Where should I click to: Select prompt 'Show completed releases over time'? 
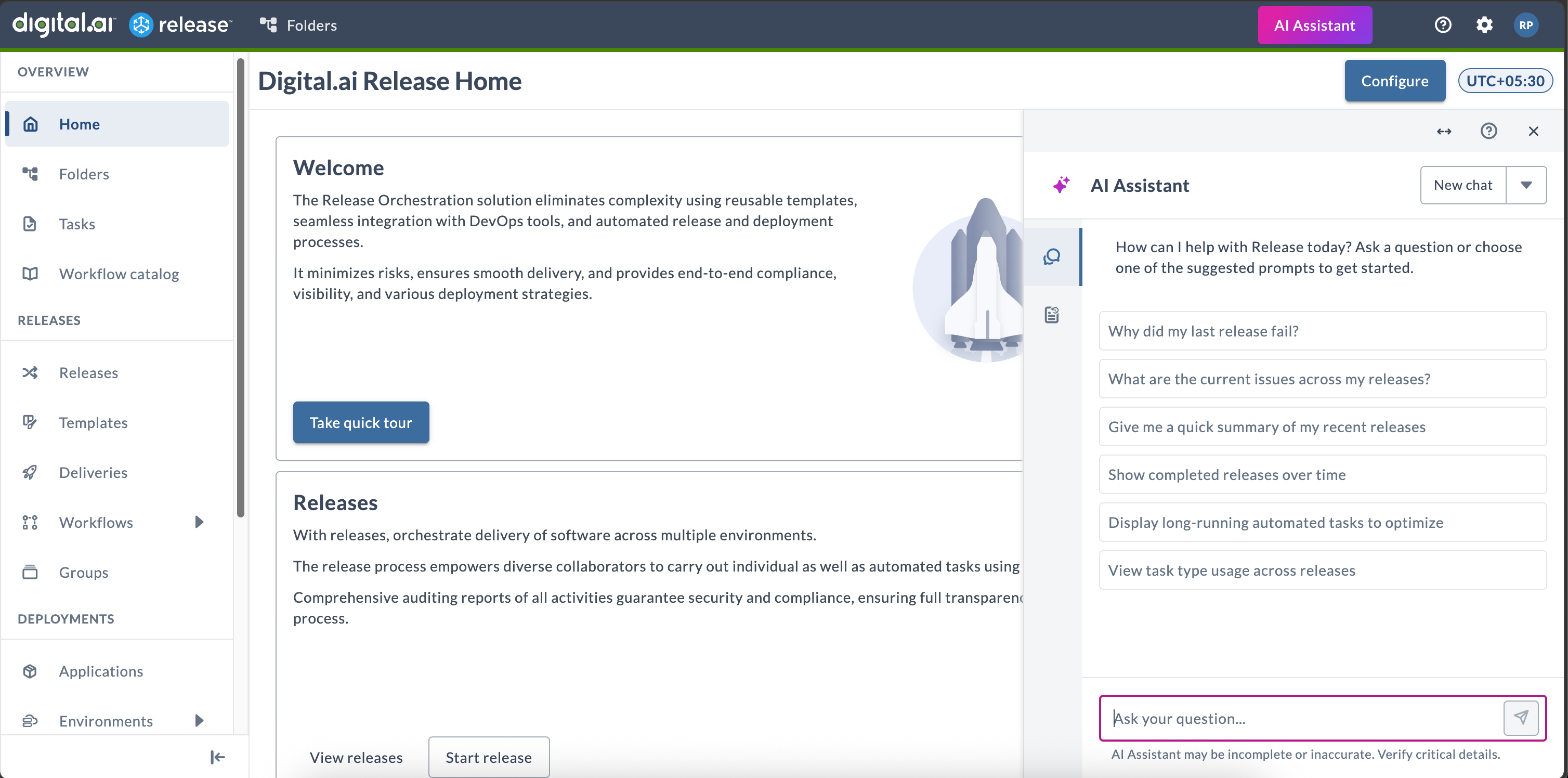(x=1322, y=475)
